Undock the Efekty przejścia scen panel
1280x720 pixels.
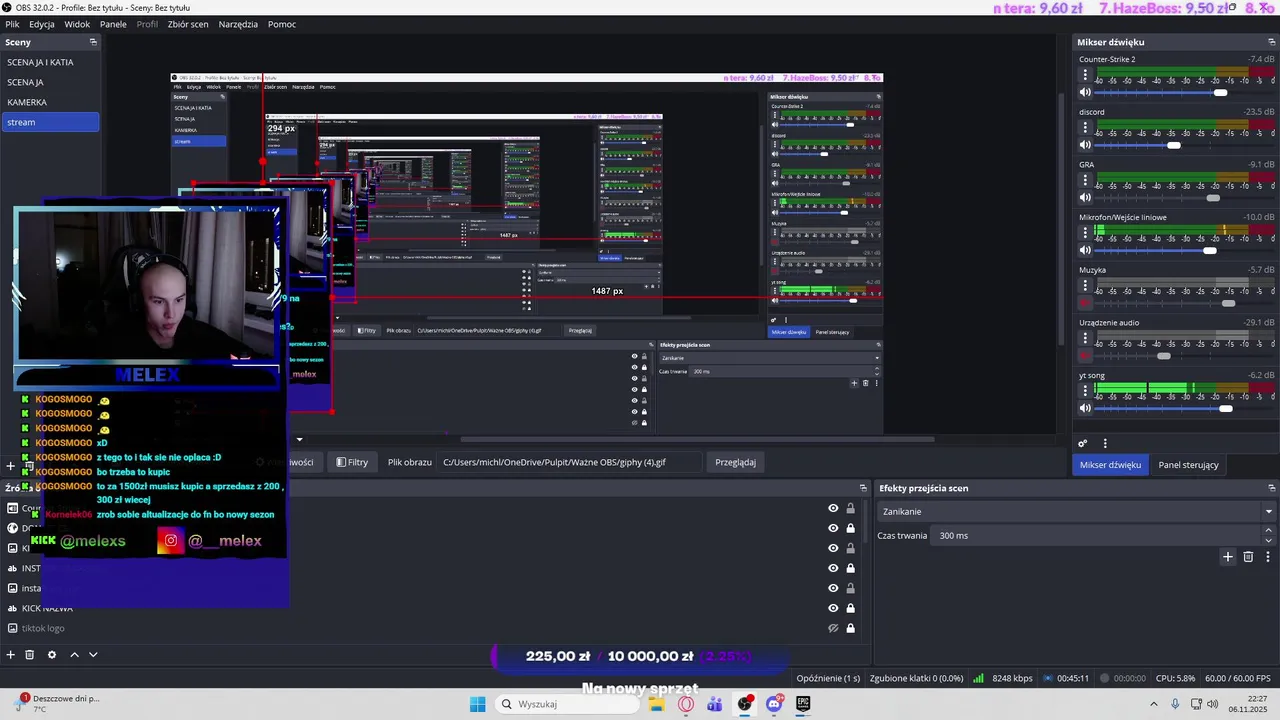point(1271,488)
